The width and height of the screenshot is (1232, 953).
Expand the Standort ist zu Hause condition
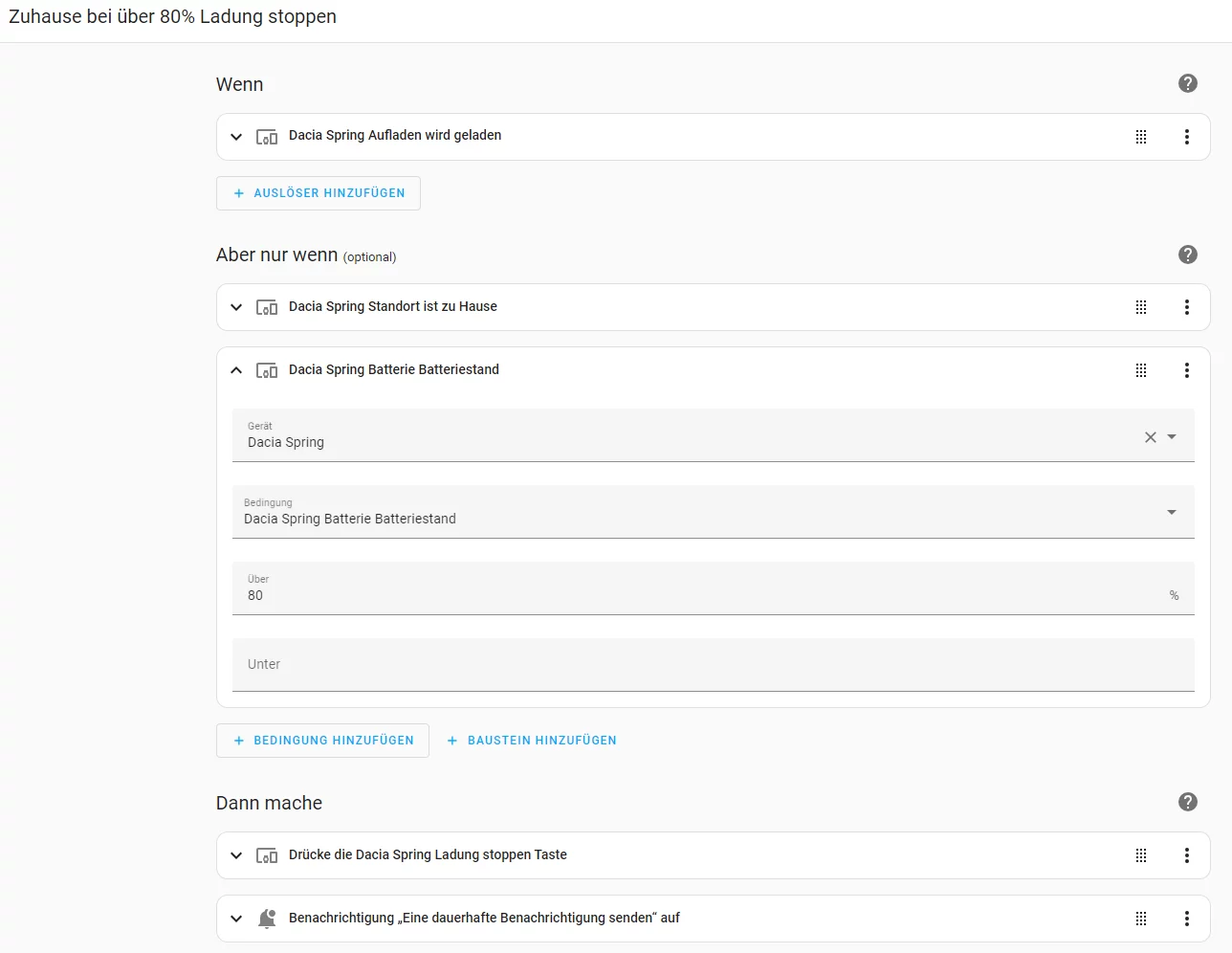236,307
